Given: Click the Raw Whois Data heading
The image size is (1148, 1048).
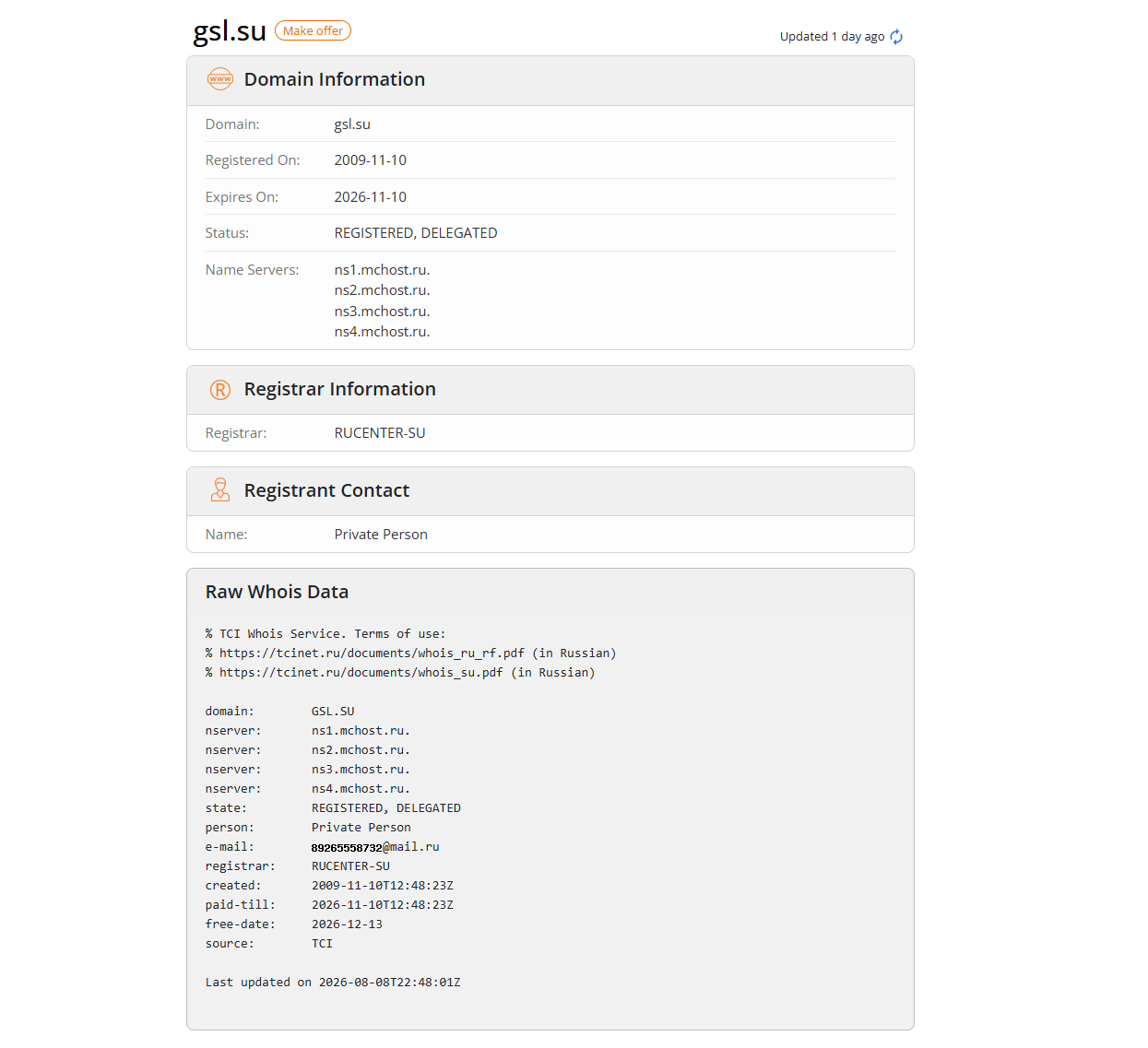Looking at the screenshot, I should click(277, 592).
